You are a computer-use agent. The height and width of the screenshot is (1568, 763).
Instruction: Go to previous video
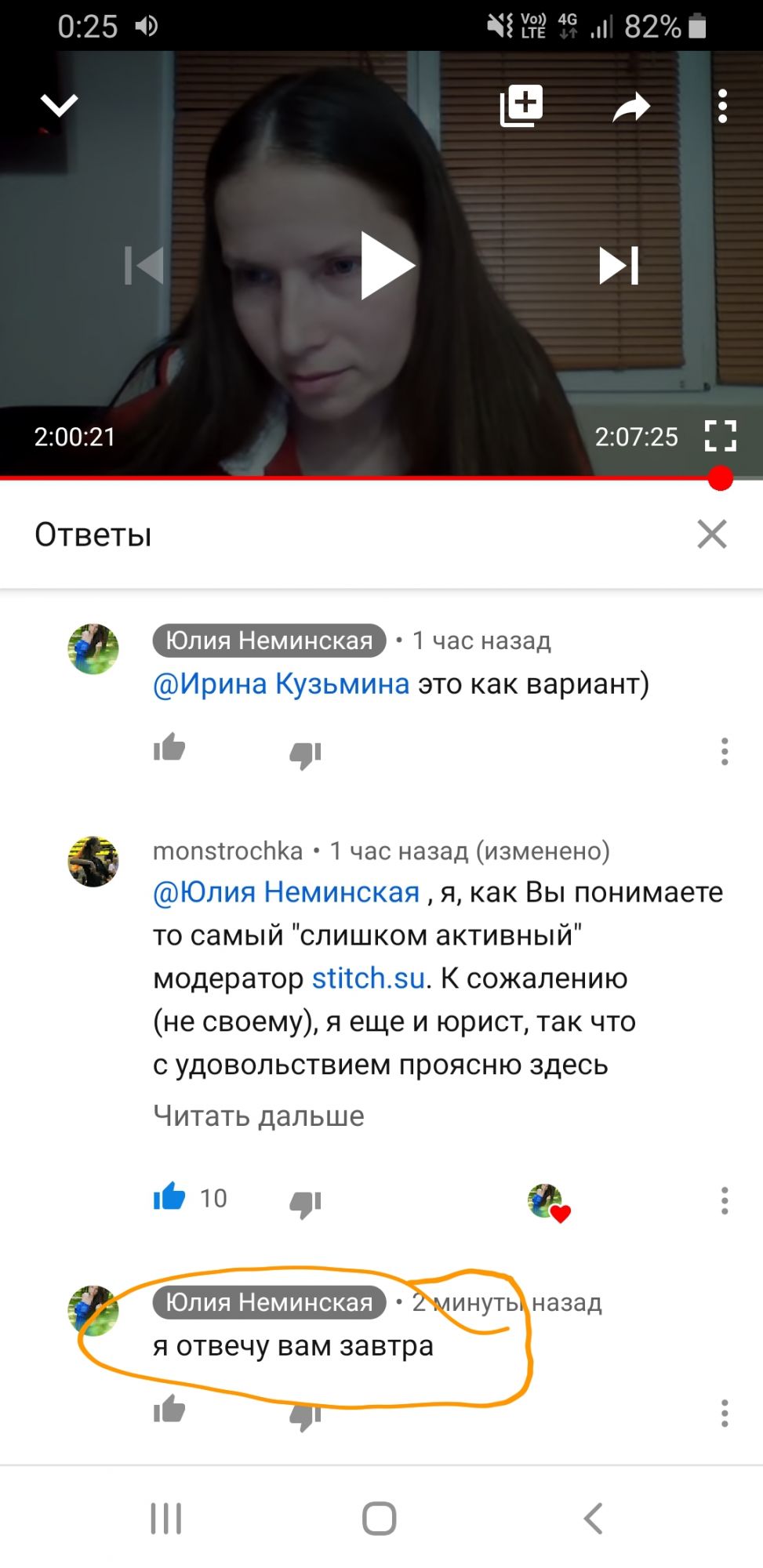(144, 266)
